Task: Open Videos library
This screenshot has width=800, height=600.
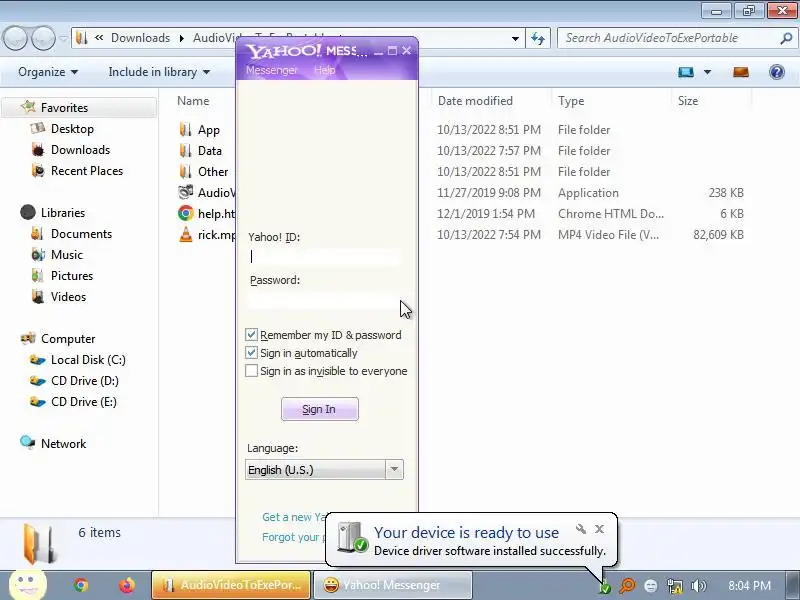Action: [x=68, y=296]
